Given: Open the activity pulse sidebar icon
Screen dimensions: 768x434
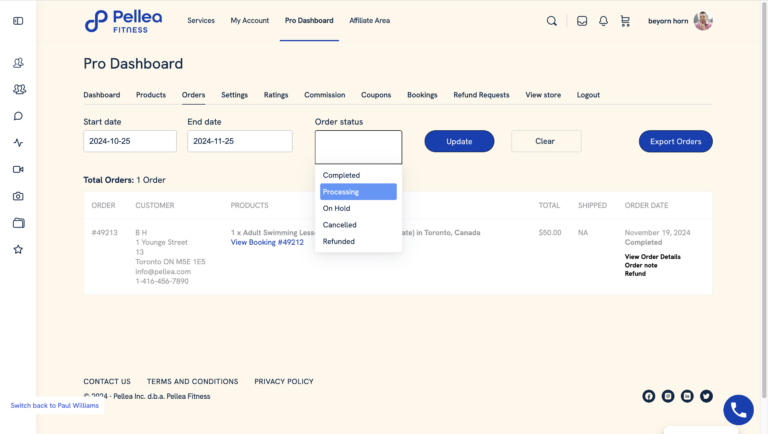Looking at the screenshot, I should [18, 143].
